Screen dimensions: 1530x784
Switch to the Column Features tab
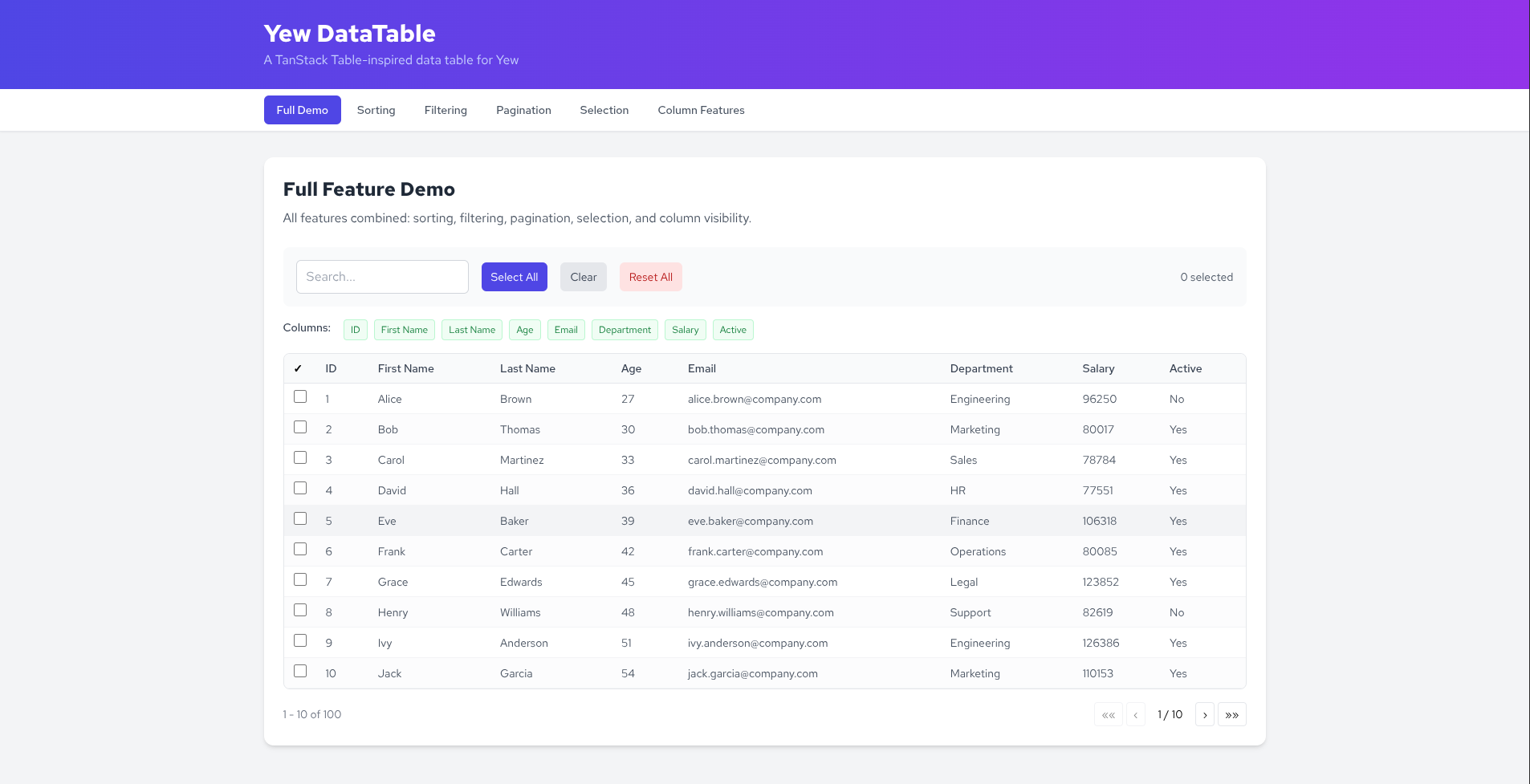click(702, 110)
